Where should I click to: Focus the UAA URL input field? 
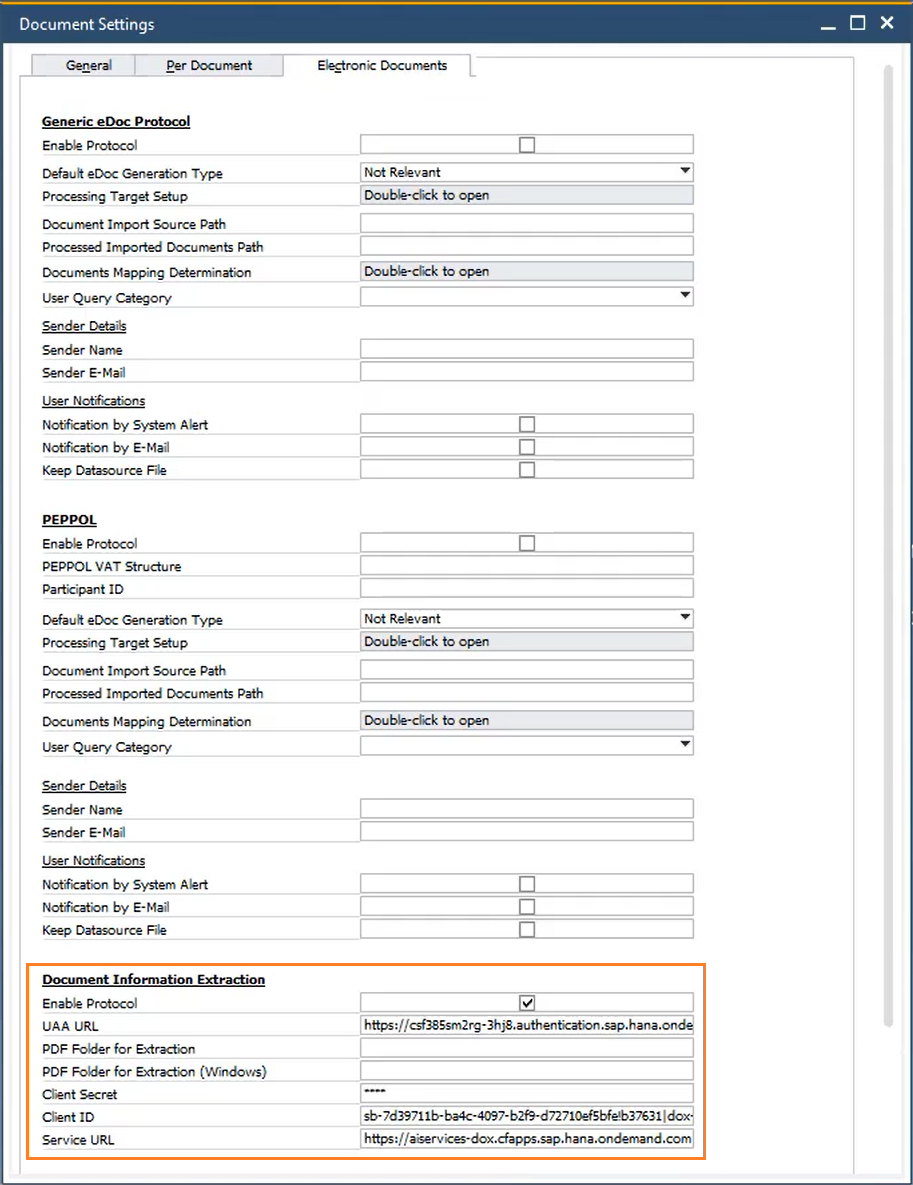[526, 1025]
